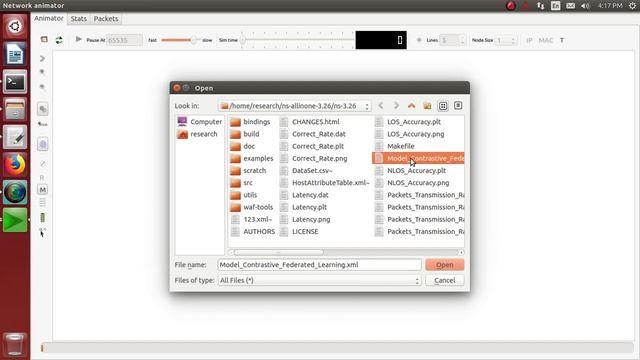Viewport: 640px width, 360px height.
Task: Click the volume icon in top panel
Action: click(x=585, y=6)
